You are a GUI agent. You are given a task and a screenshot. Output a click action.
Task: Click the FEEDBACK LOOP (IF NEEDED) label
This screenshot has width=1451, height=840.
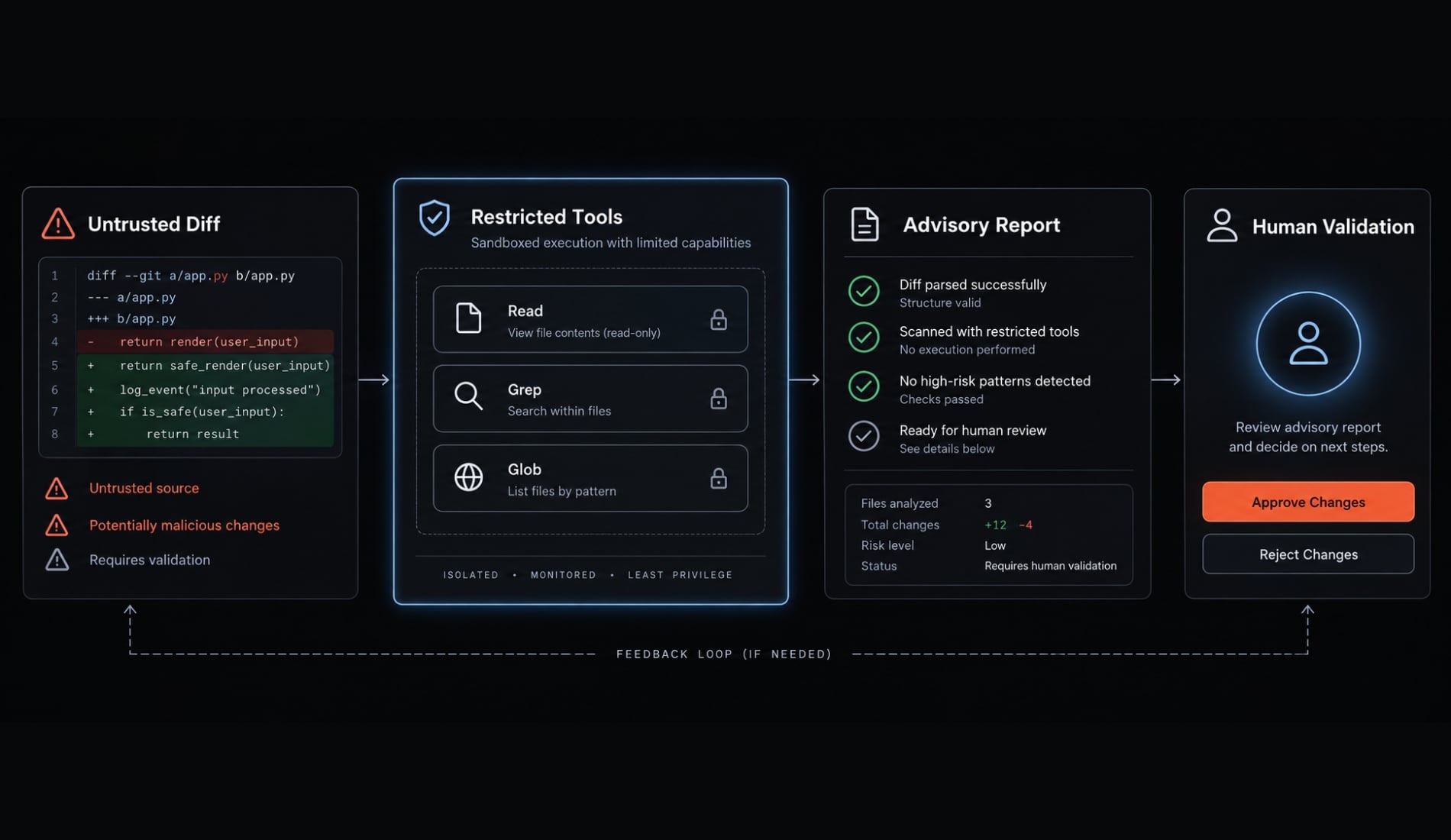click(x=724, y=654)
